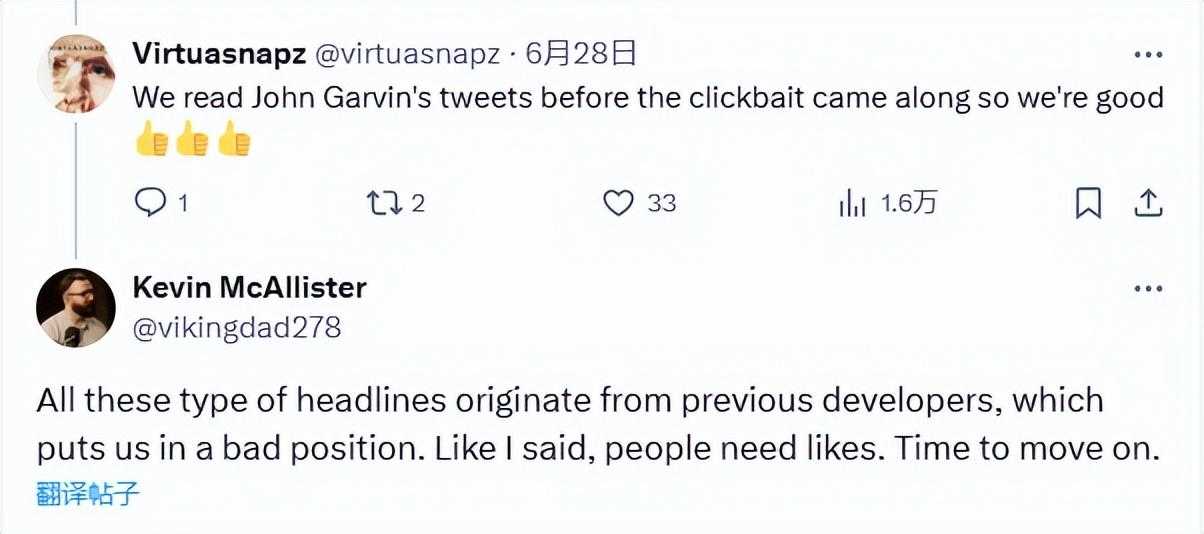Screen dimensions: 1204x534
Task: Open the 6月28日 tweet timestamp
Action: [x=582, y=54]
